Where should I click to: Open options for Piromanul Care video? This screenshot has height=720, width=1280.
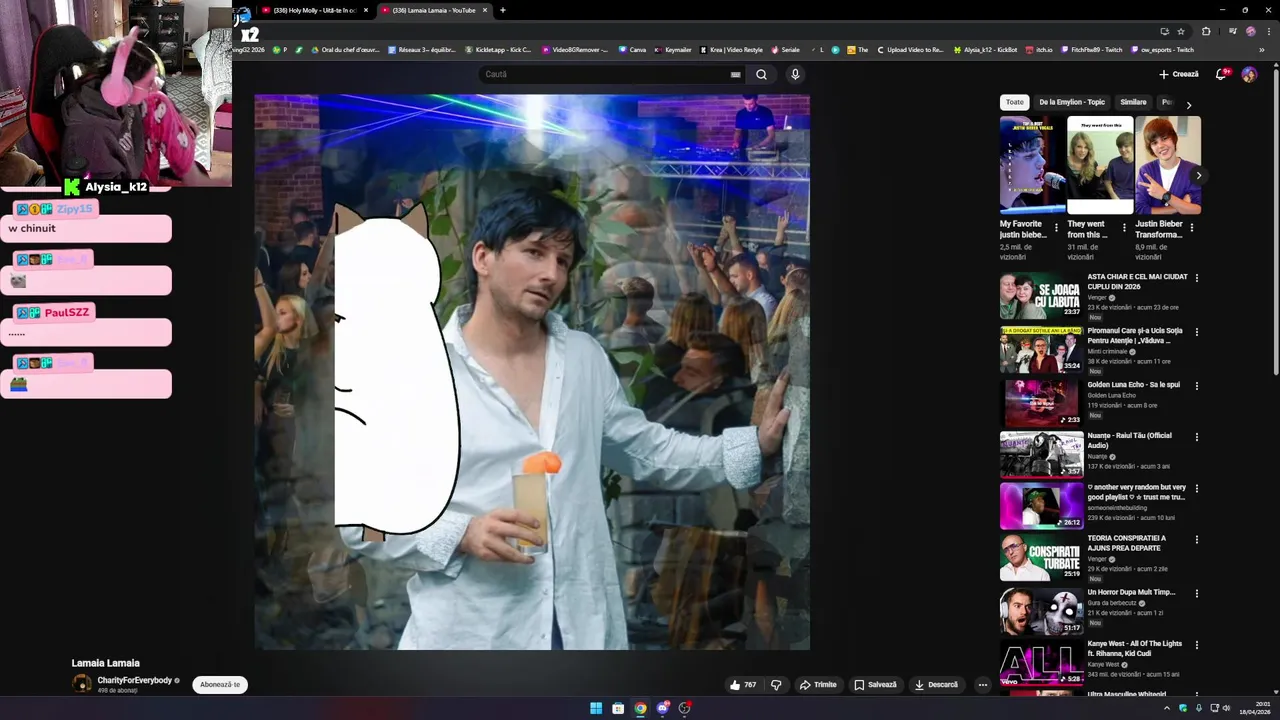(1196, 332)
